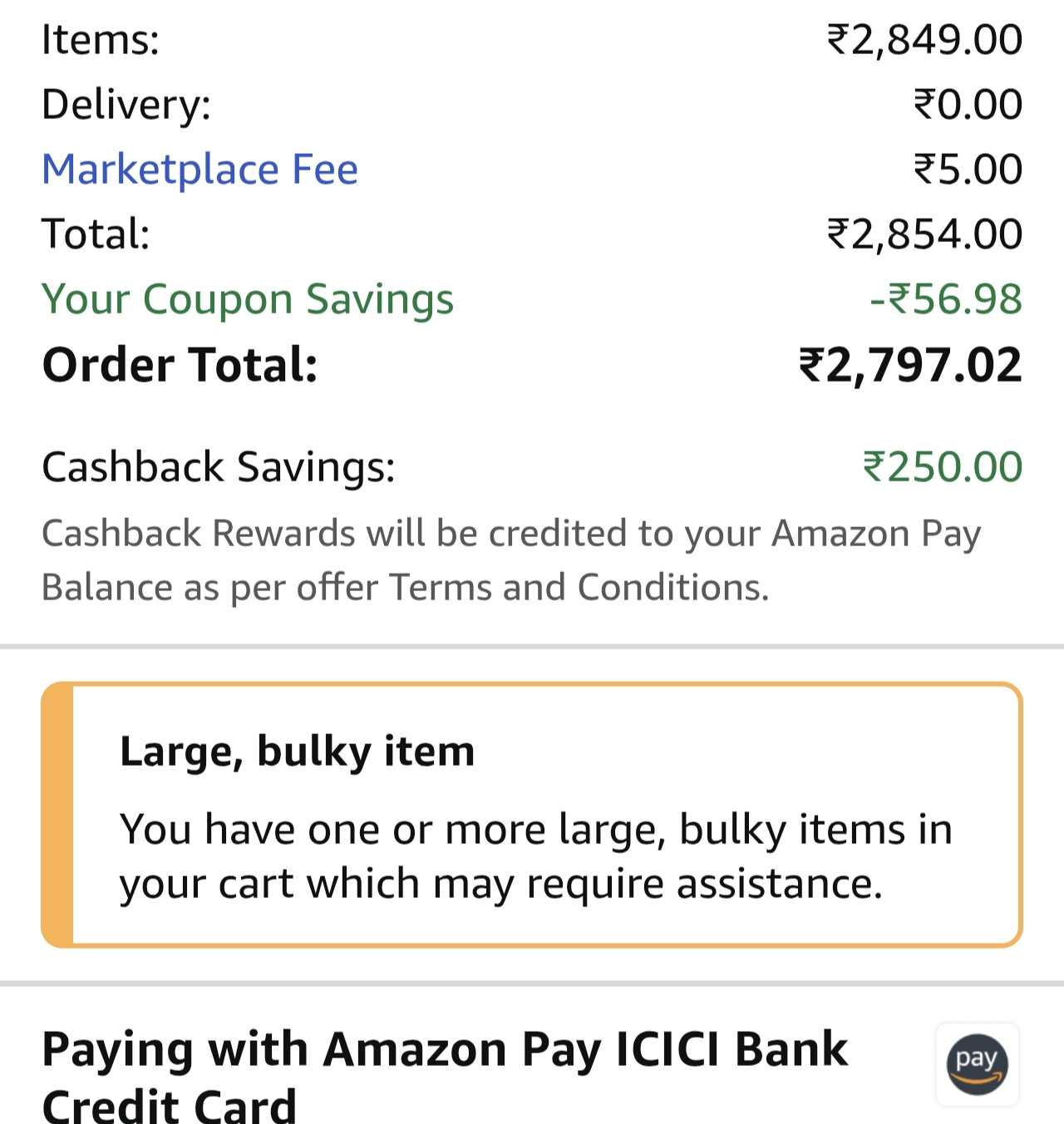Click the orange stripe on bulky notice
The image size is (1064, 1124).
[x=57, y=815]
